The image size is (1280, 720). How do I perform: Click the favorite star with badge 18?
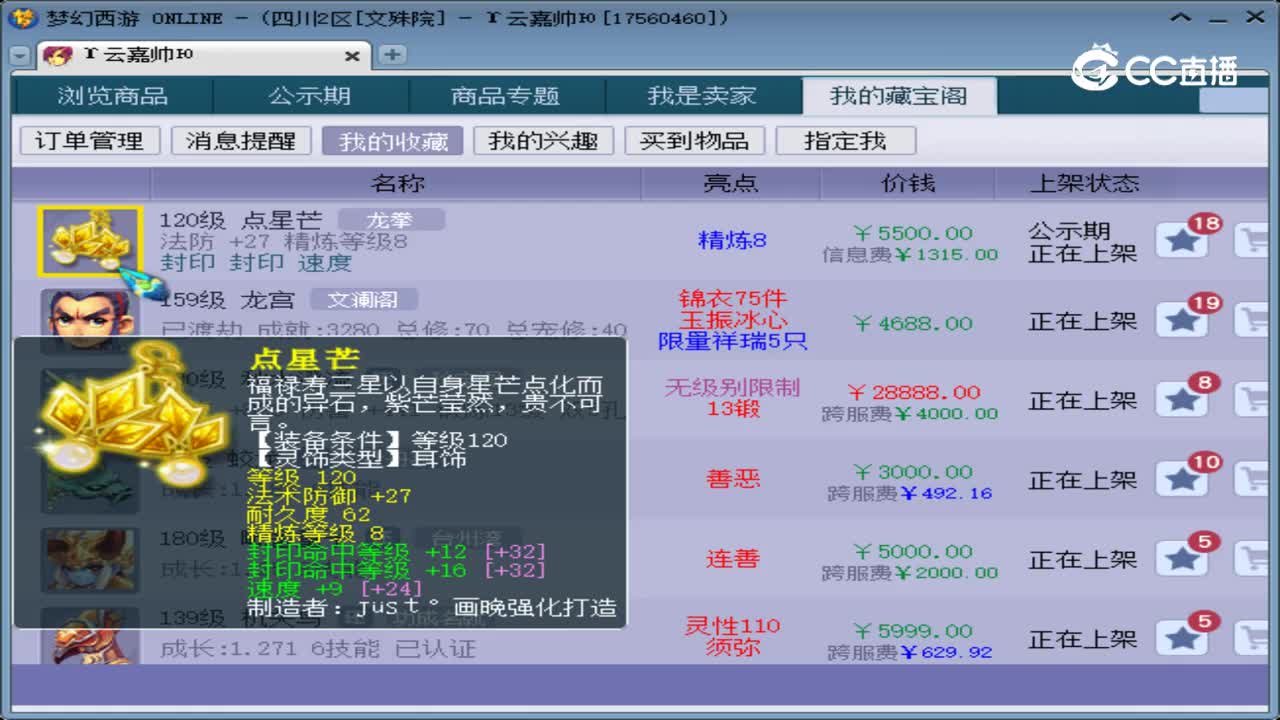1182,241
